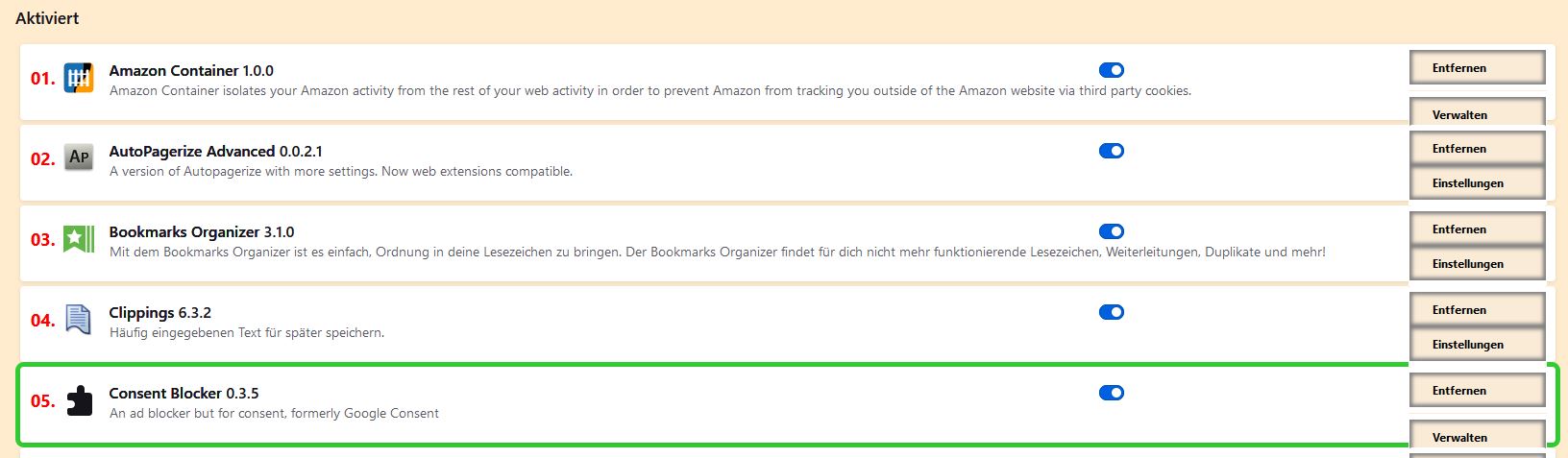Disable the Bookmarks Organizer switch

point(1111,231)
